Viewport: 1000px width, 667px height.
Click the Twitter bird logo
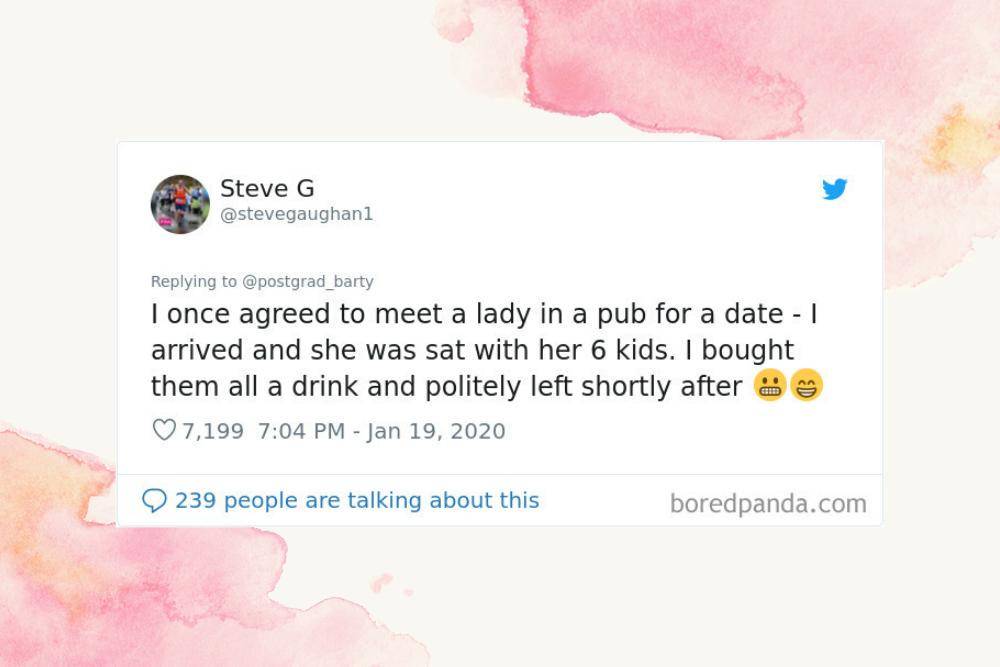pyautogui.click(x=834, y=189)
